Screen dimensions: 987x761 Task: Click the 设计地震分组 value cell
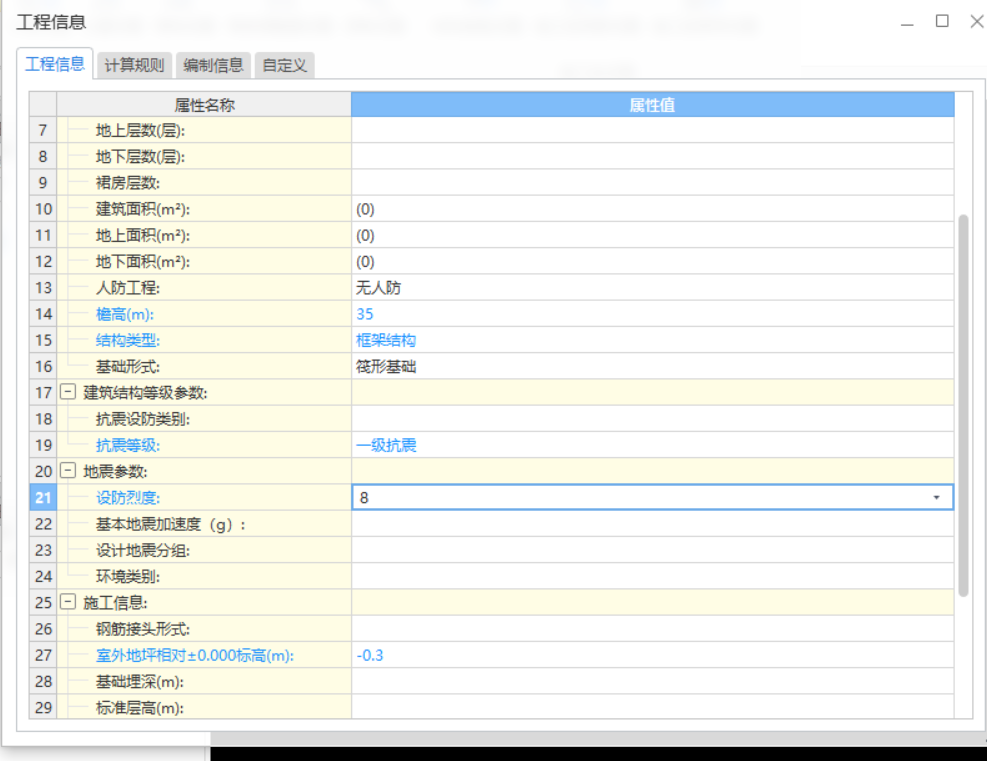[652, 550]
